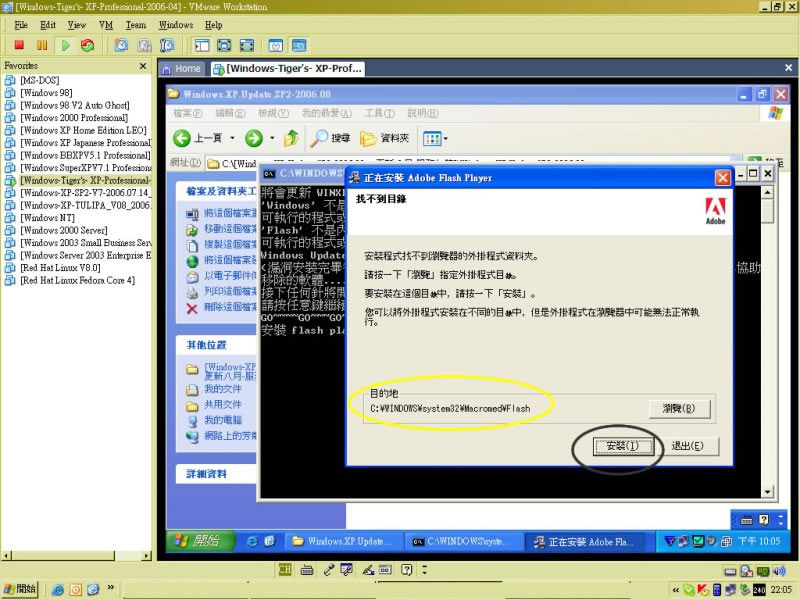
Task: Open the Forward button history dropdown arrow
Action: (272, 138)
